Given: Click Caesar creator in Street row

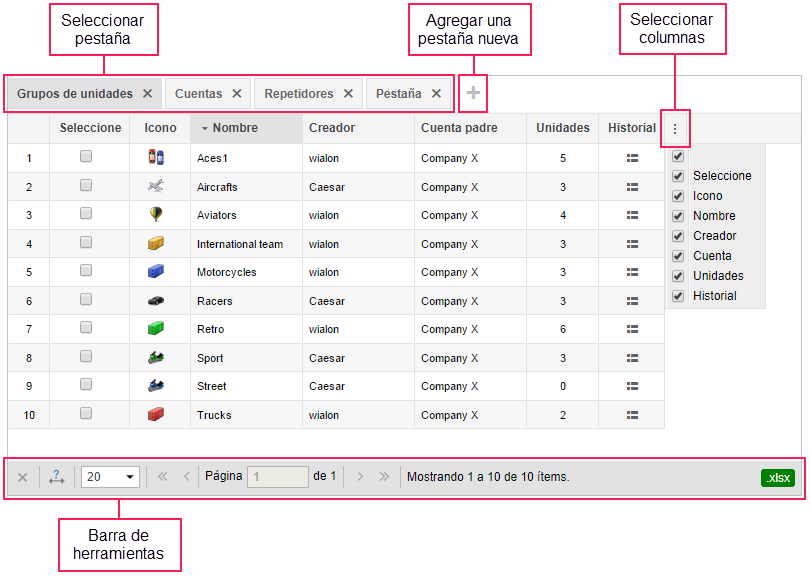Looking at the screenshot, I should (326, 386).
